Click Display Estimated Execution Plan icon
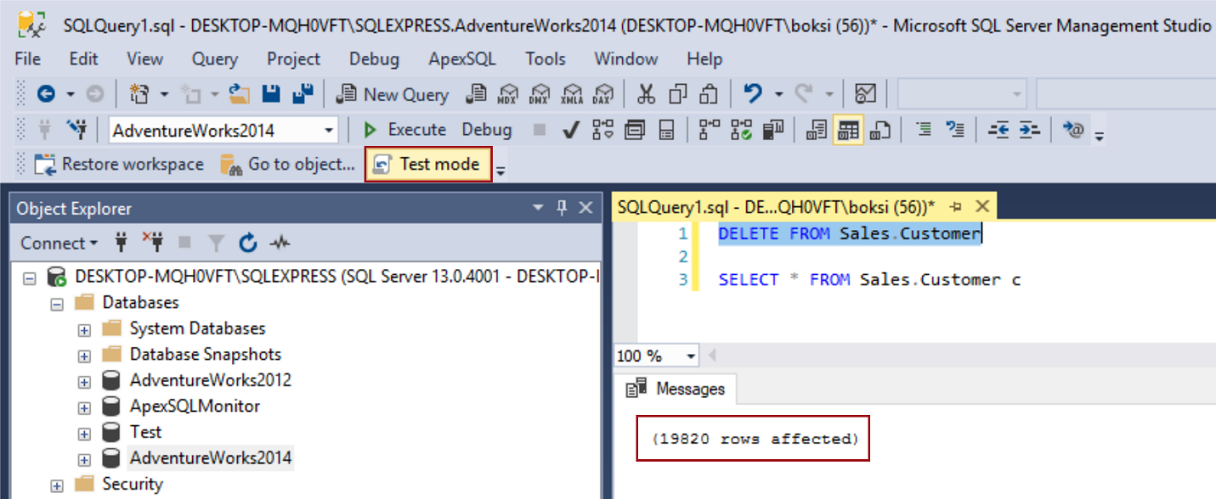This screenshot has height=499, width=1216. point(602,130)
